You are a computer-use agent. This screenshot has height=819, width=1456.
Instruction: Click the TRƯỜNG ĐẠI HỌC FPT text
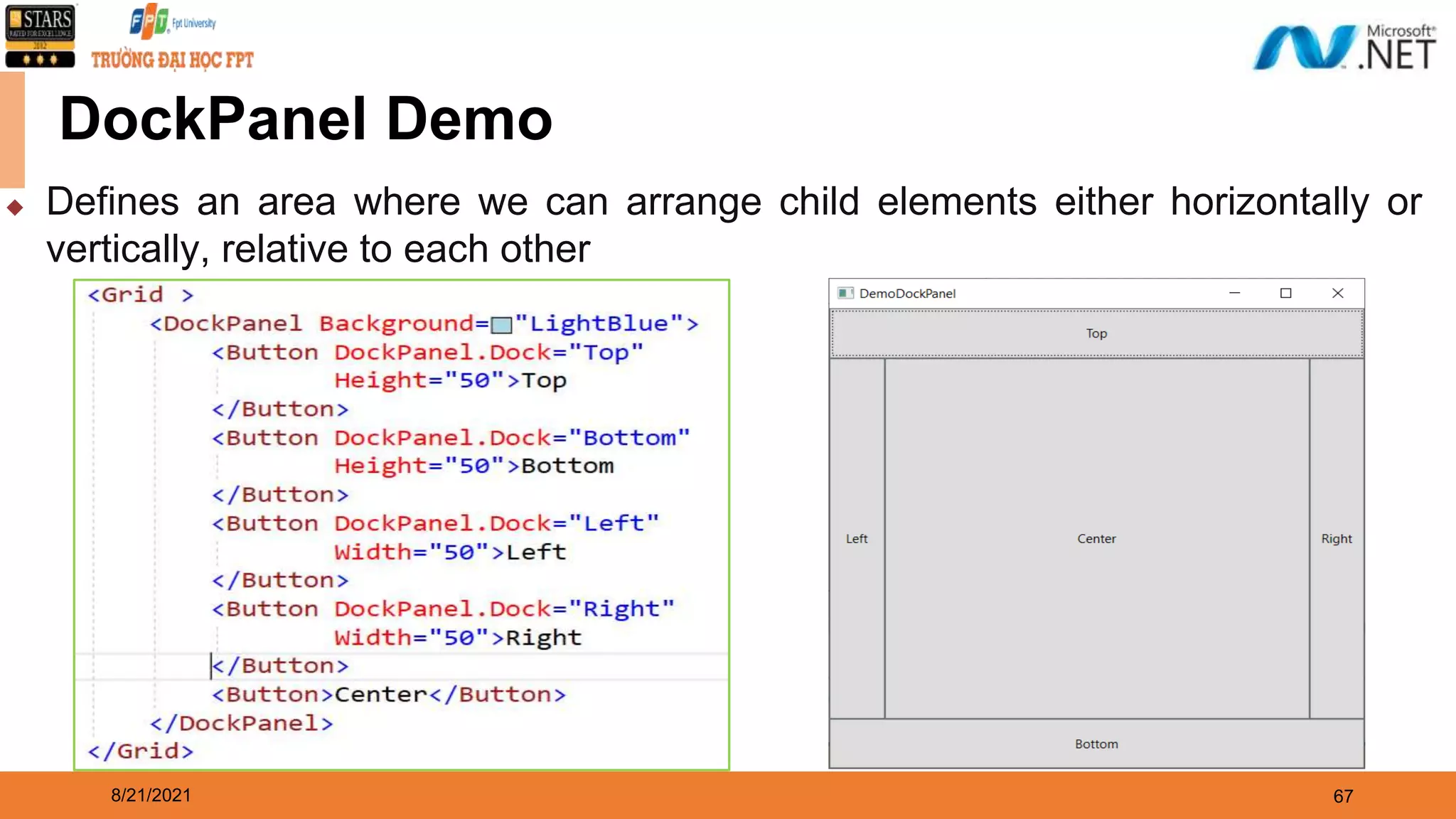click(x=172, y=60)
